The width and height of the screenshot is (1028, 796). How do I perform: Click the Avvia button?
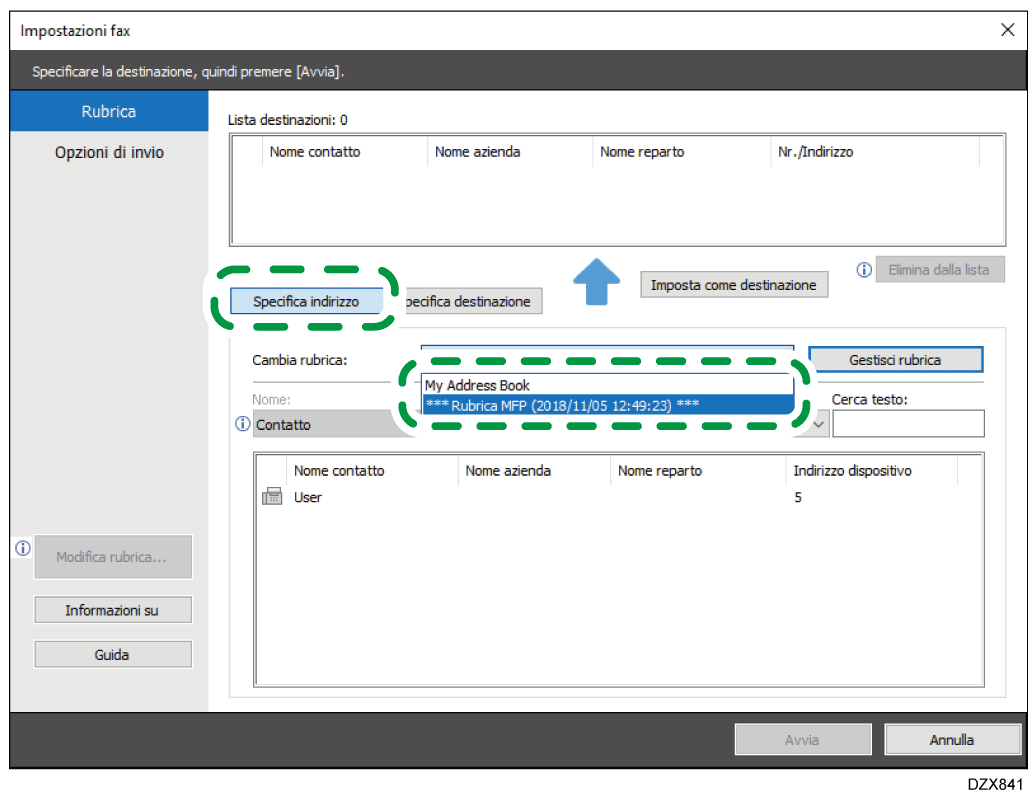(802, 740)
